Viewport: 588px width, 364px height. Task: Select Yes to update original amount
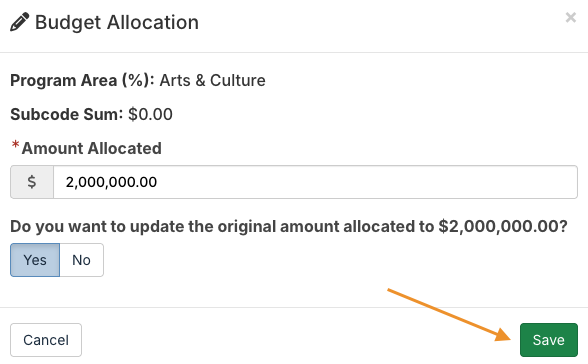point(35,260)
